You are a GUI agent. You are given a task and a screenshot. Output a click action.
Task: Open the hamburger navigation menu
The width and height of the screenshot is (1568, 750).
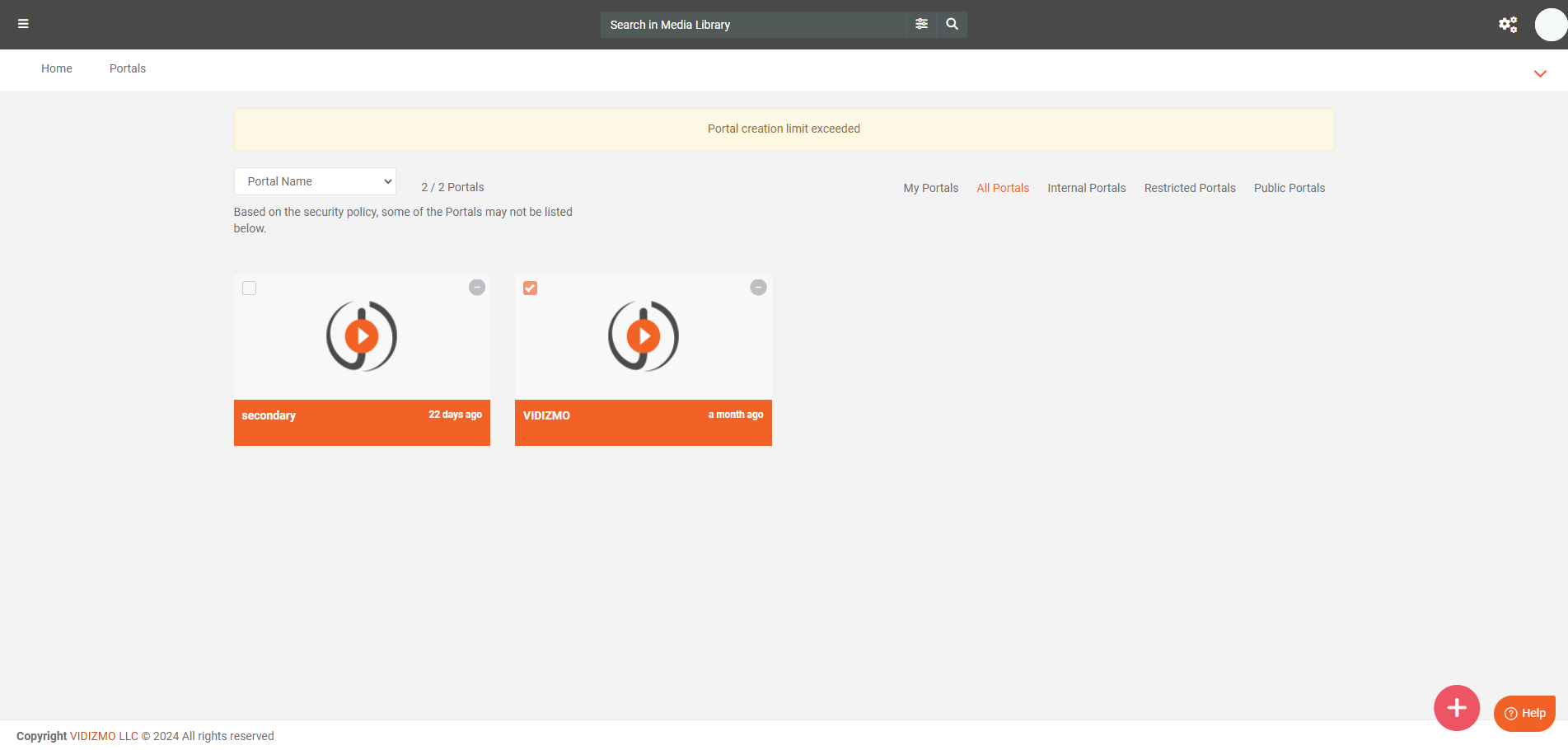coord(23,24)
